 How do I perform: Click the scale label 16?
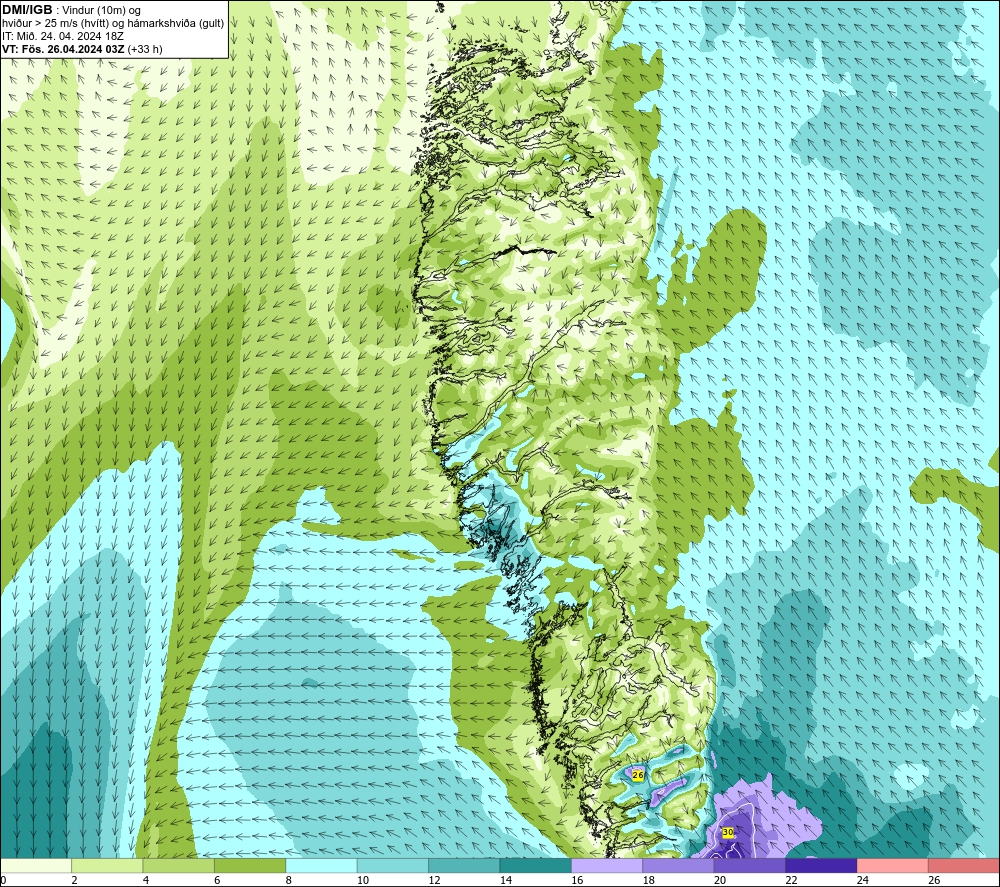pyautogui.click(x=577, y=880)
